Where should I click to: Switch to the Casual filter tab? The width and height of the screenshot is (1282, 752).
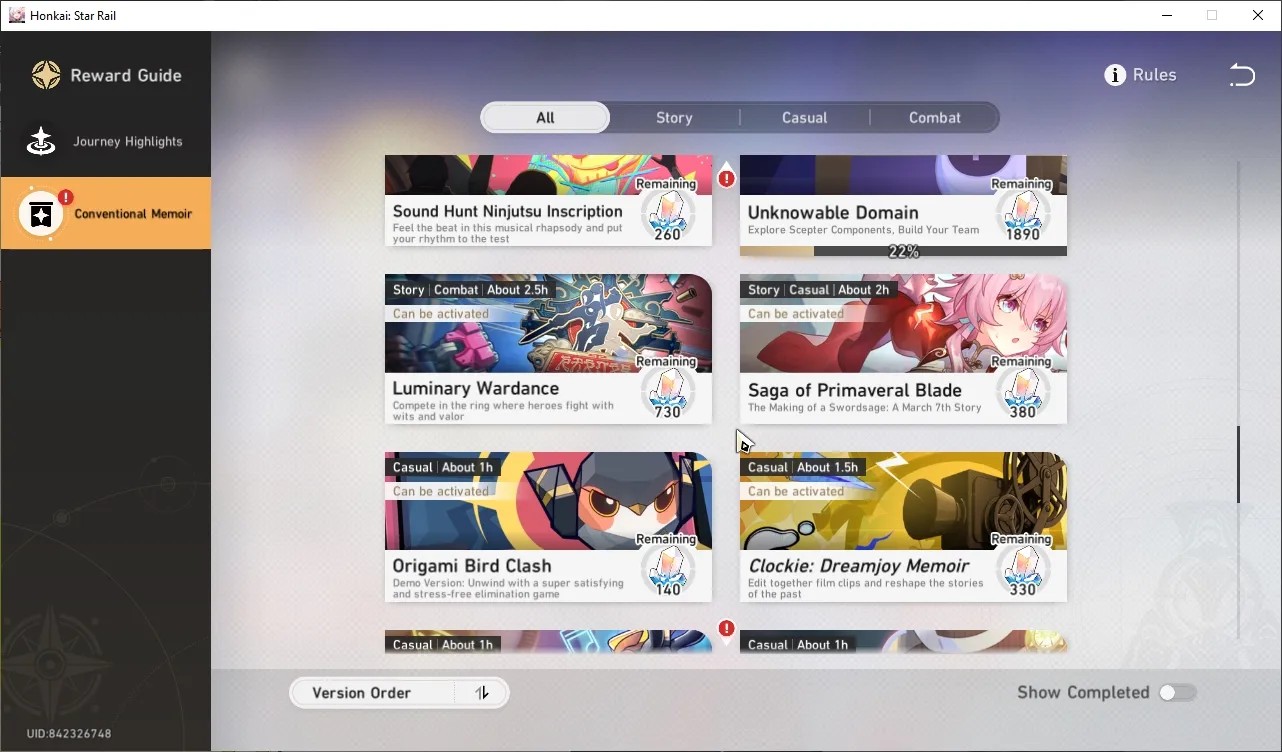[804, 118]
